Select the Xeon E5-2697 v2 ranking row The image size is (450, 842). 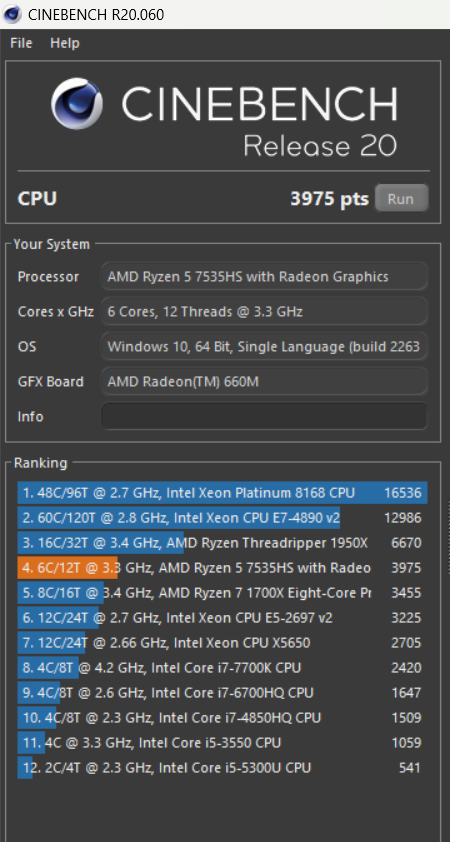coord(222,618)
